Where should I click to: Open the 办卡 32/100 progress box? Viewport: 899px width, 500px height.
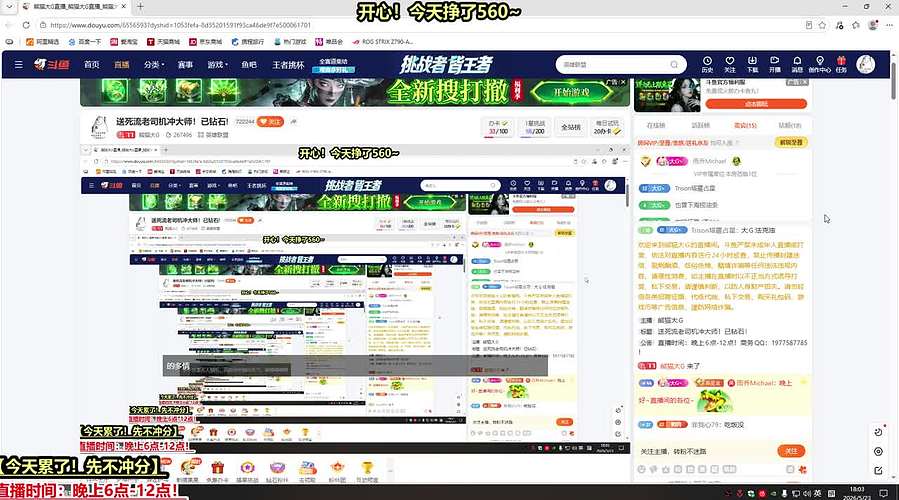[498, 127]
